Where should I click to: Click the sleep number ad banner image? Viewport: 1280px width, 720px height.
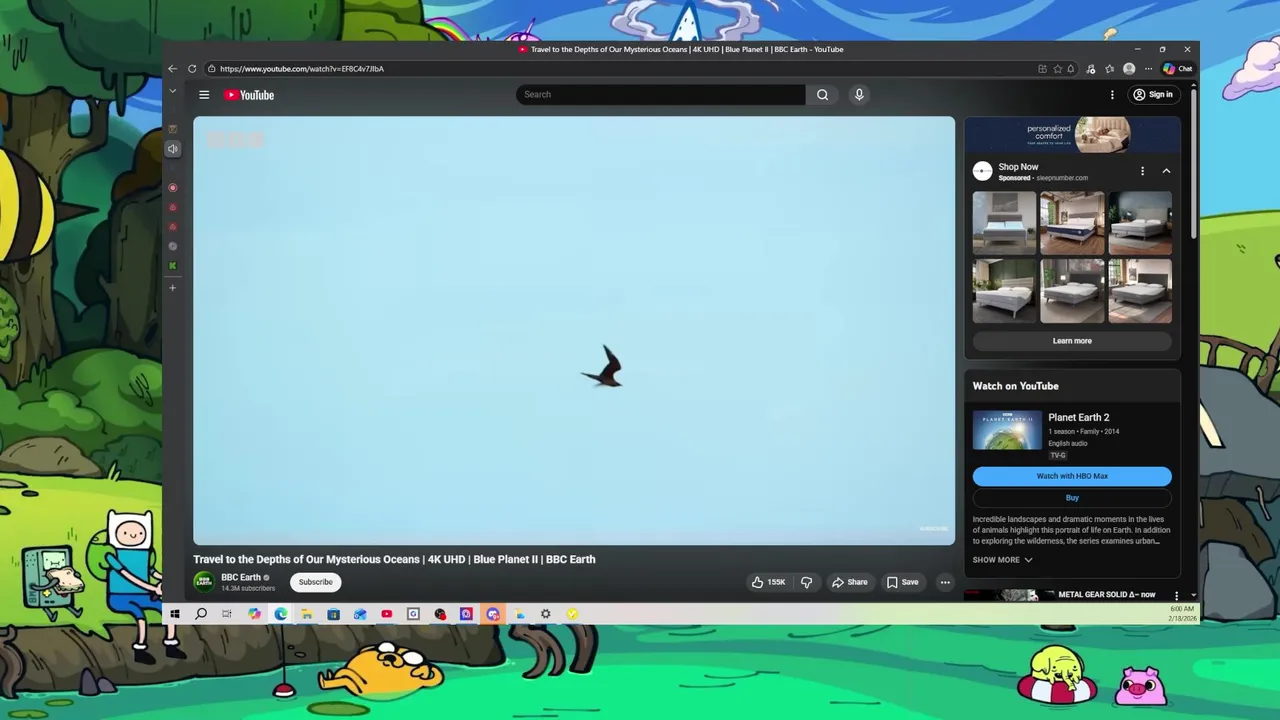(1072, 134)
